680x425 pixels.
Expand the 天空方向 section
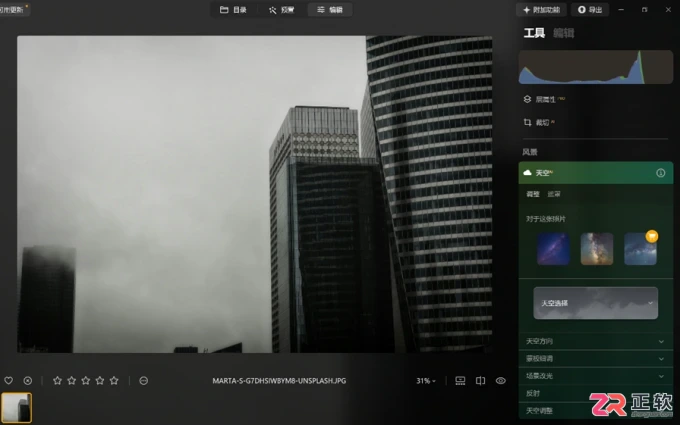[x=595, y=341]
